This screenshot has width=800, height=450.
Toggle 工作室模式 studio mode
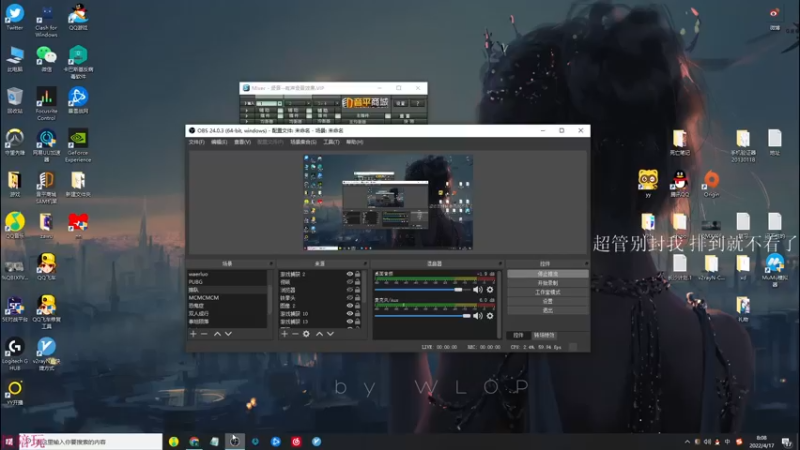[x=547, y=292]
